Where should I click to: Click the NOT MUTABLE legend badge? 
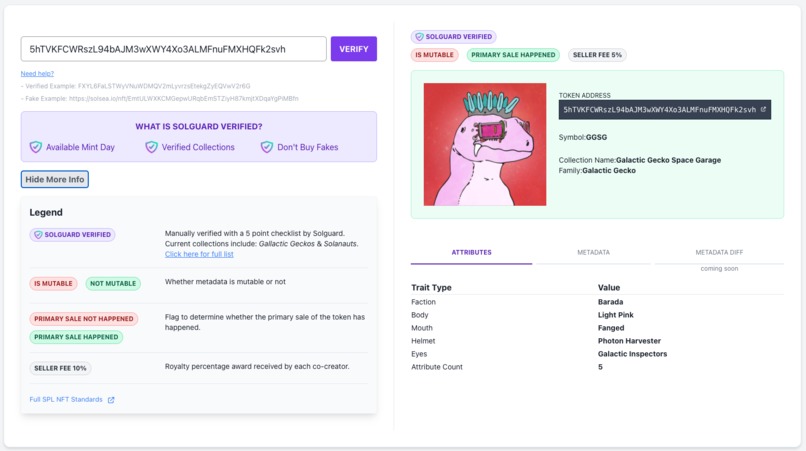[113, 283]
